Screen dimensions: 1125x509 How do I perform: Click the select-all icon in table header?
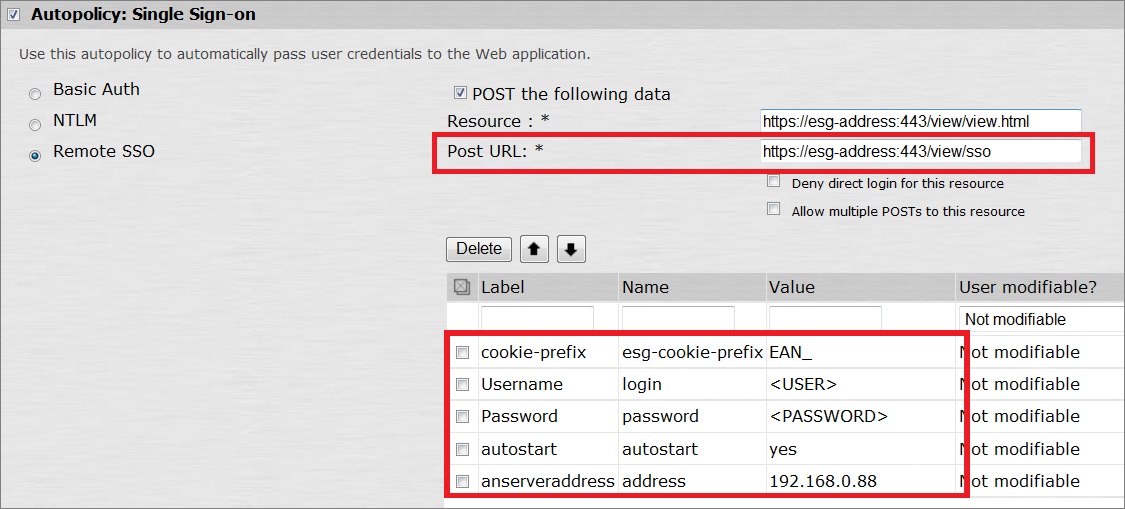pyautogui.click(x=461, y=287)
